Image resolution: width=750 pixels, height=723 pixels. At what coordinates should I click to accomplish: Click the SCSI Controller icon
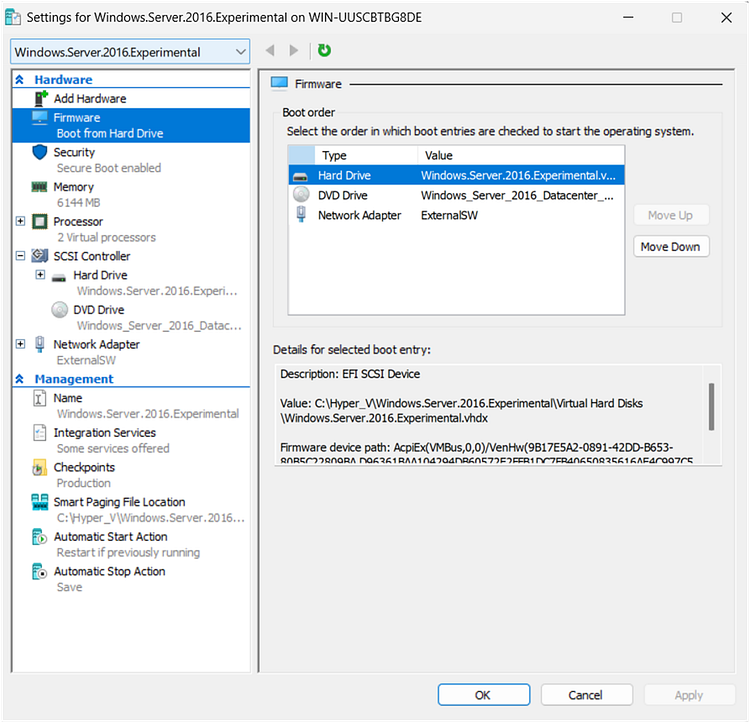pos(40,256)
